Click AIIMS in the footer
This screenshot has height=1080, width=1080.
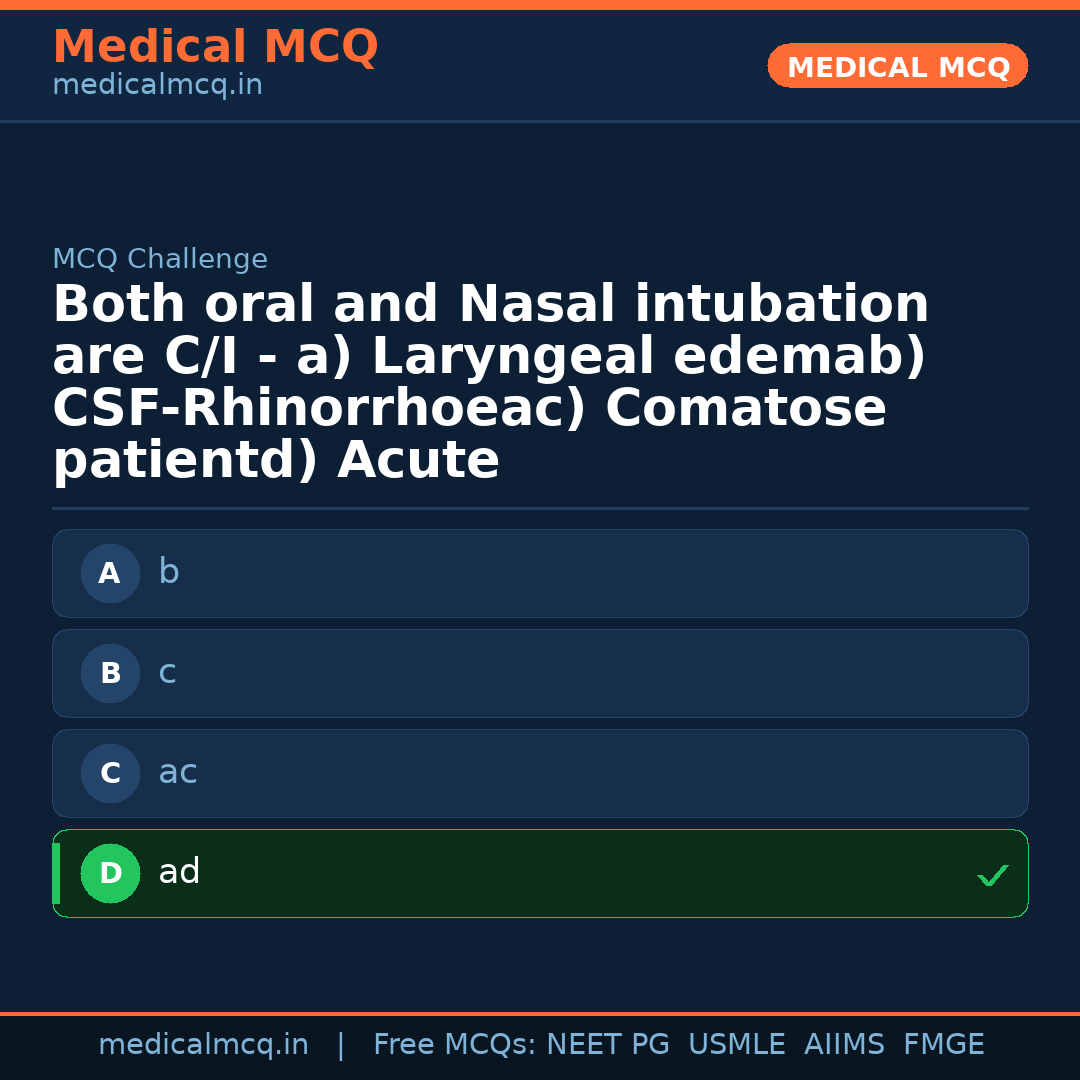[844, 1045]
